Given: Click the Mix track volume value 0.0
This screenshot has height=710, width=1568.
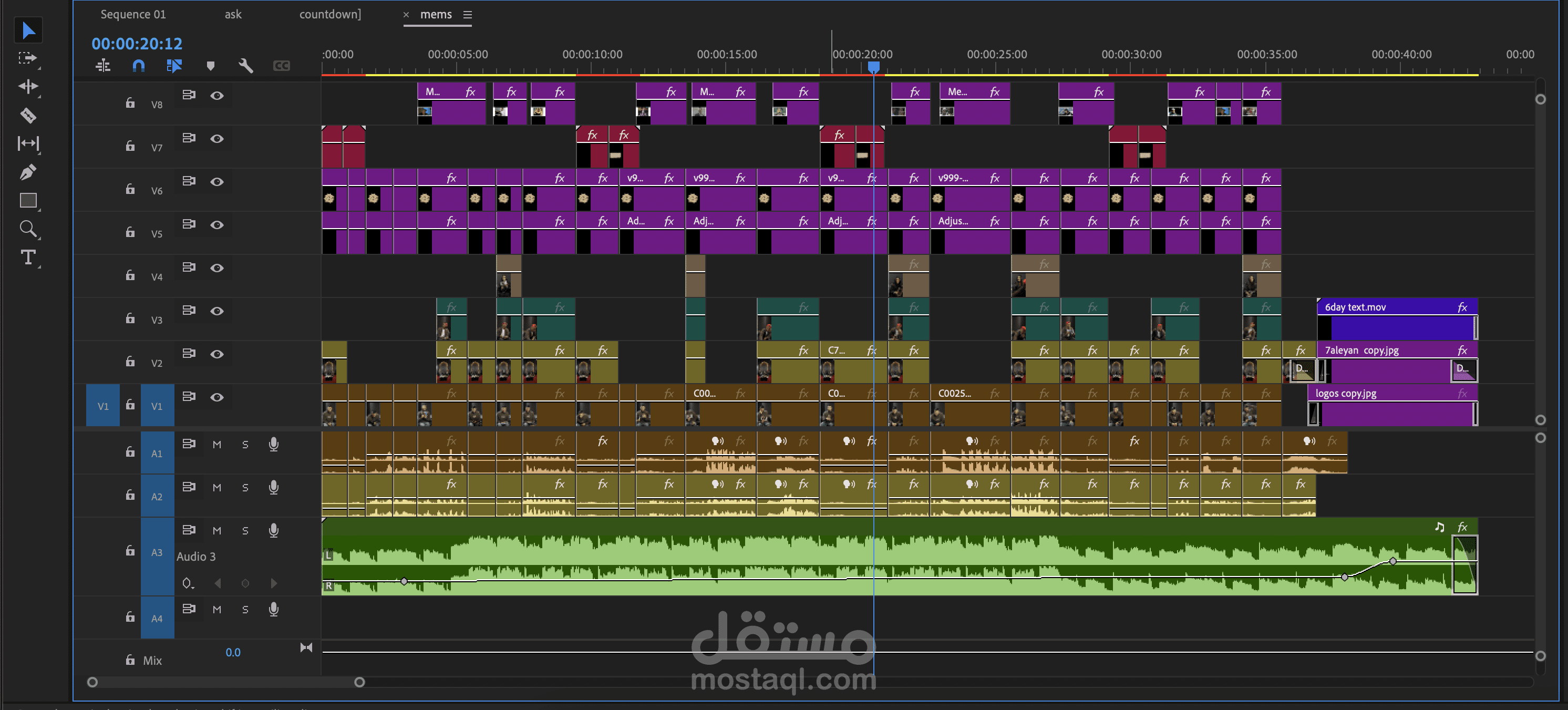Looking at the screenshot, I should coord(233,652).
